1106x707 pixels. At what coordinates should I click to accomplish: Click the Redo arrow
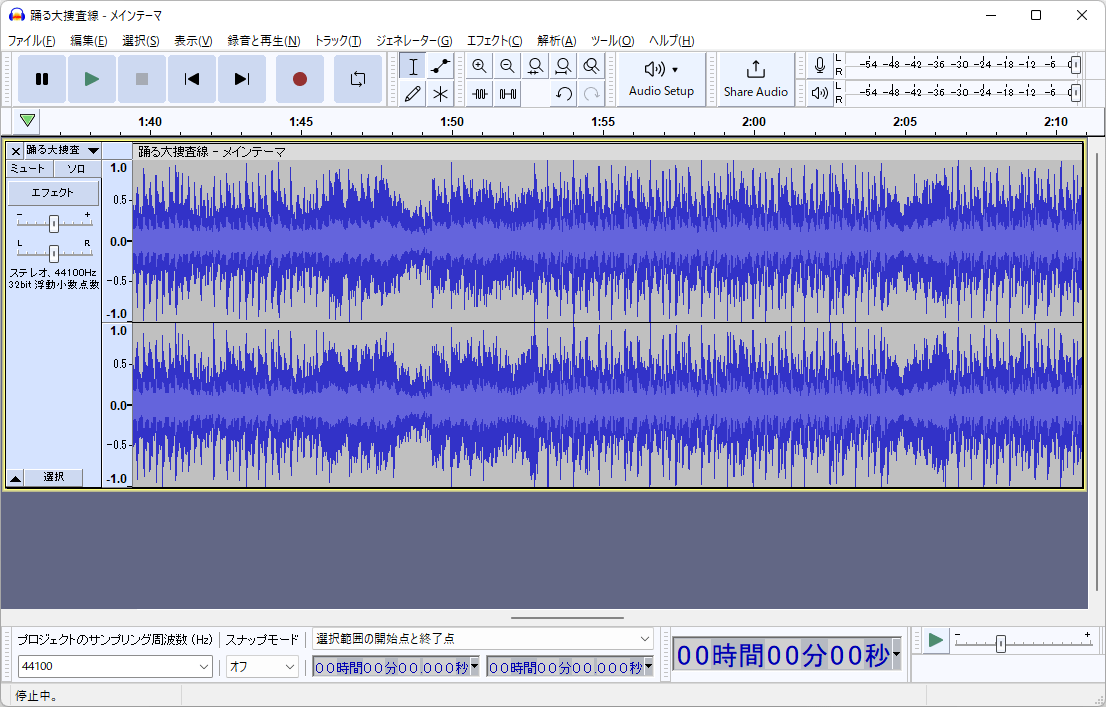click(592, 94)
